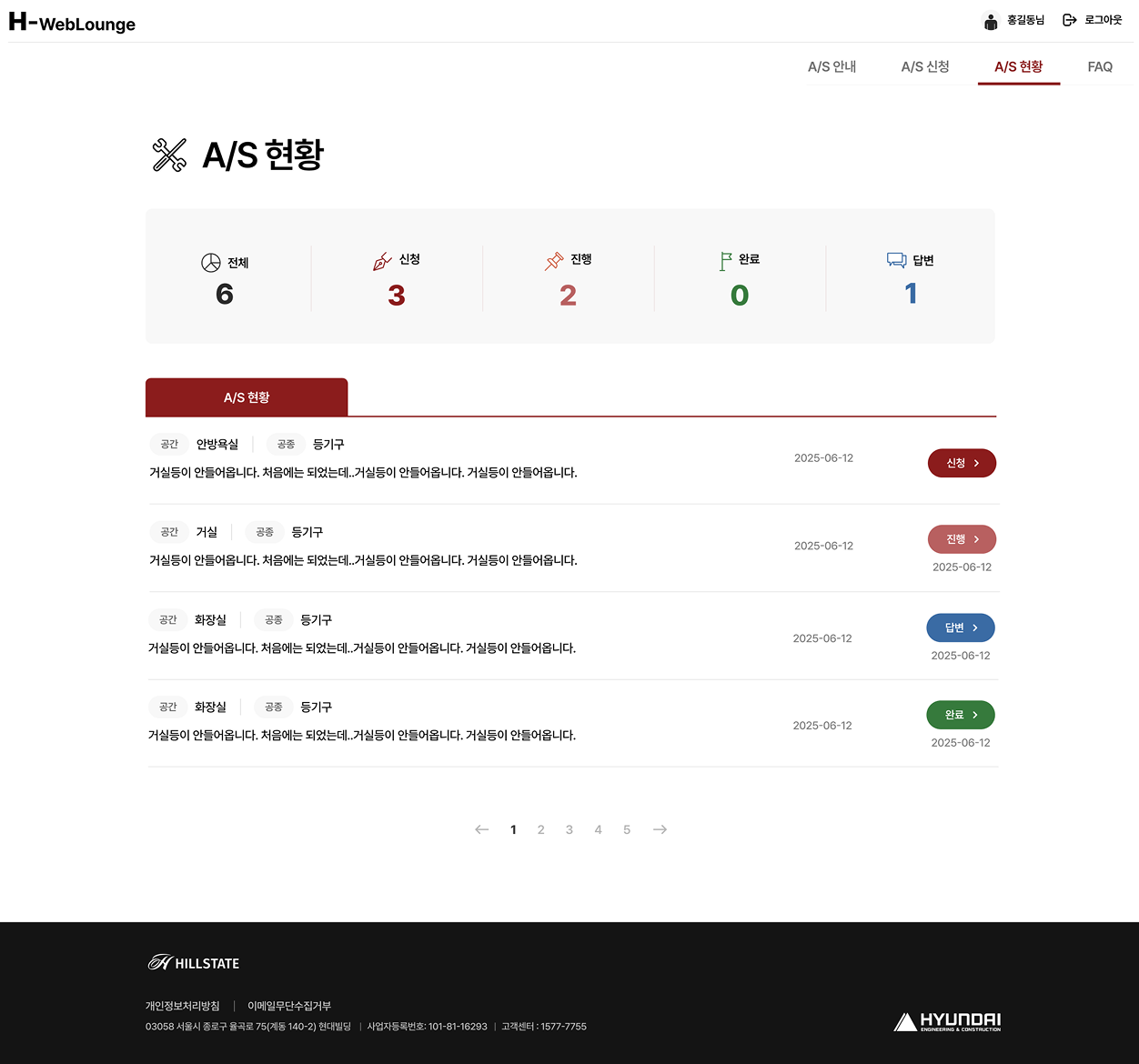
Task: Open the FAQ tab
Action: (x=1099, y=66)
